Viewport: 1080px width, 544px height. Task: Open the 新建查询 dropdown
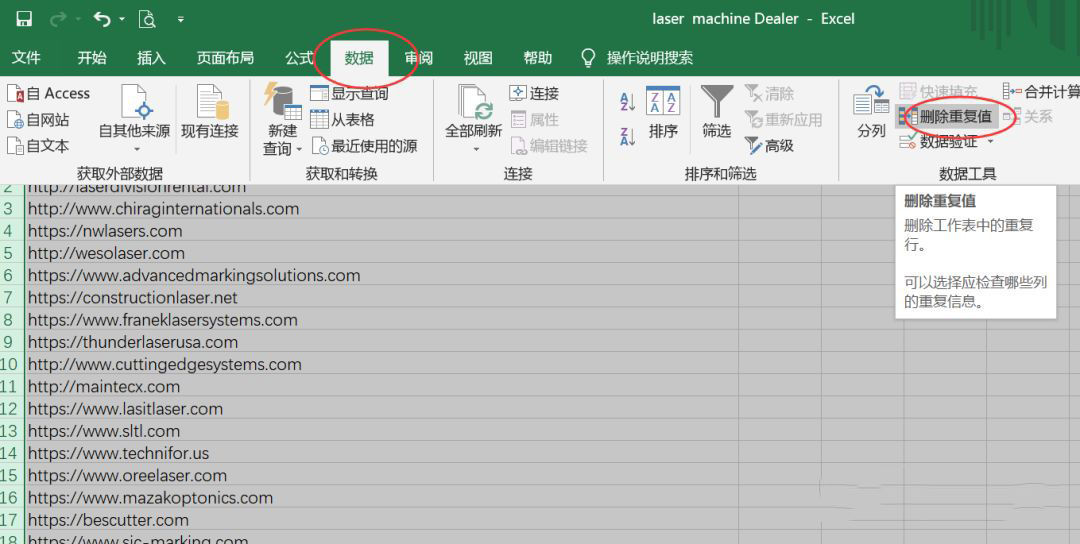[282, 119]
